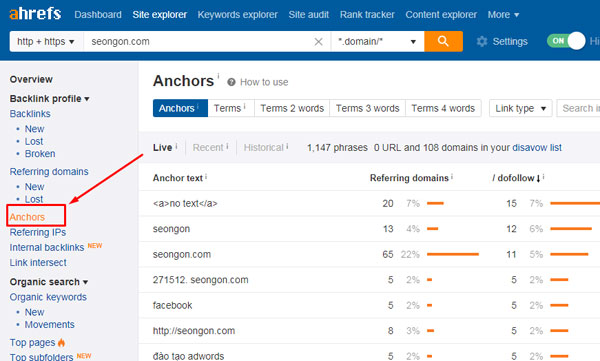Open the *.domain/* mode dropdown

click(377, 41)
